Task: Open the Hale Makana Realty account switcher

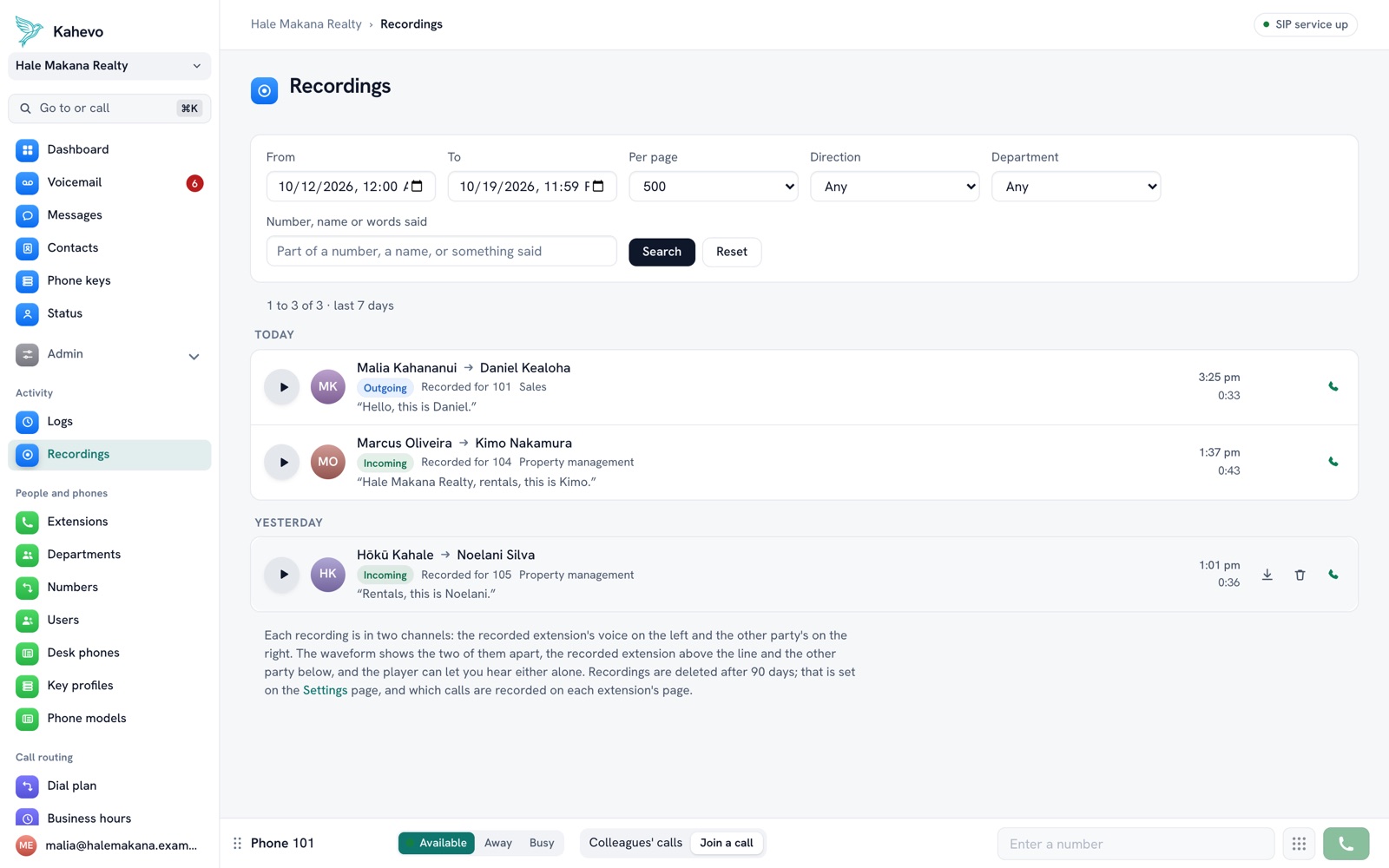Action: (109, 66)
